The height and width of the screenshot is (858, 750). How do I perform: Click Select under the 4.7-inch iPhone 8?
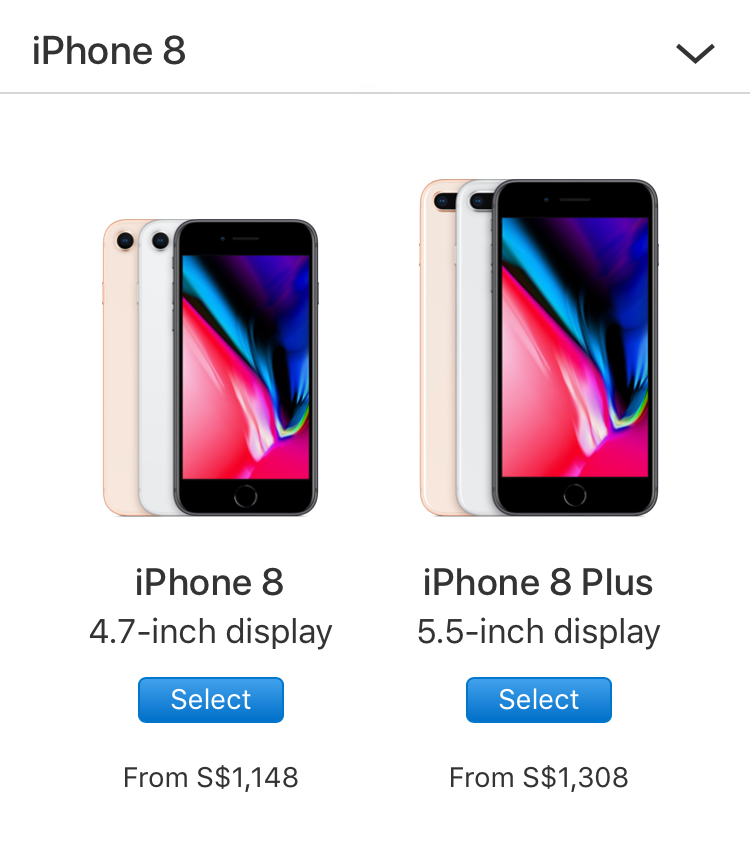coord(211,700)
